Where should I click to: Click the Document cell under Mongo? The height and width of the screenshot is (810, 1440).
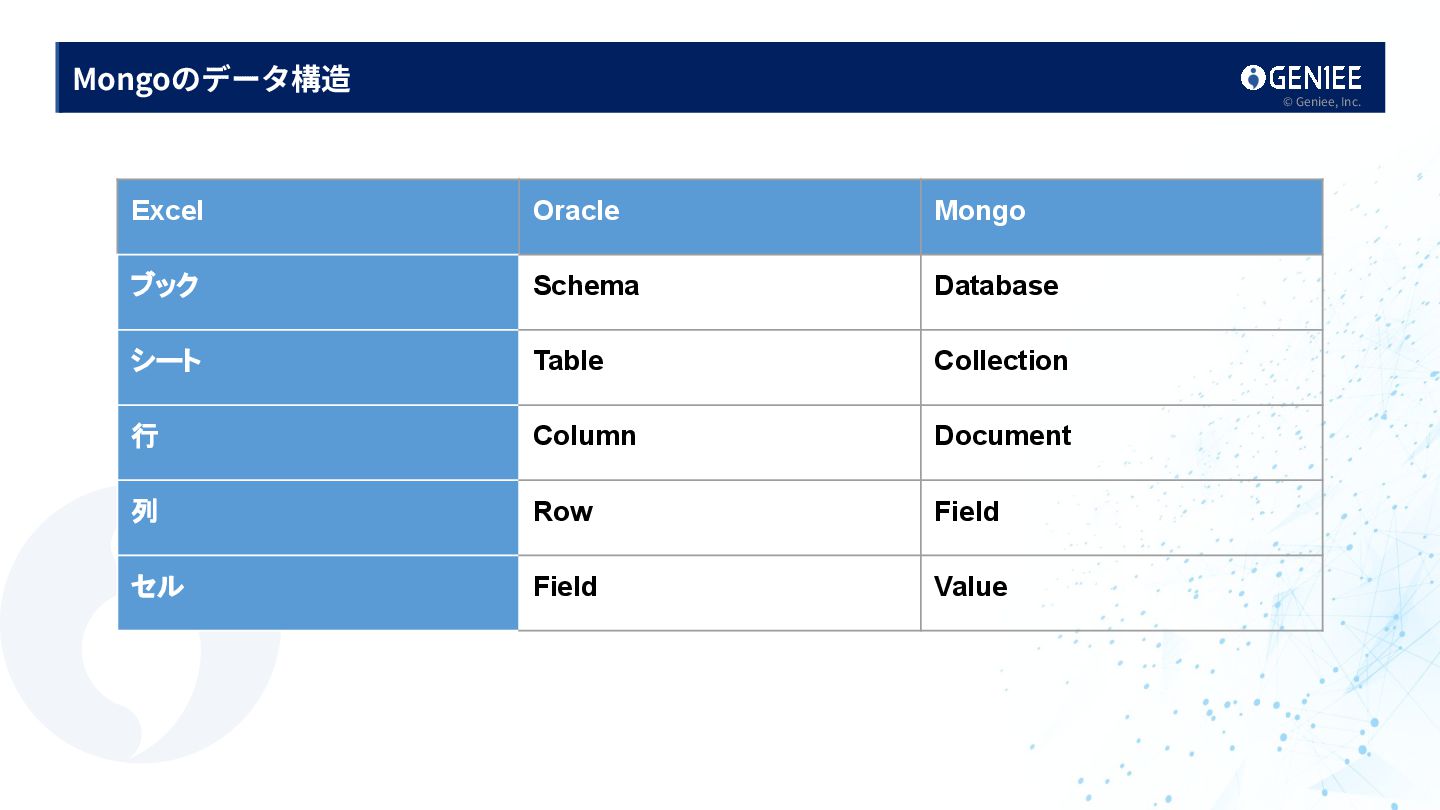point(1121,442)
